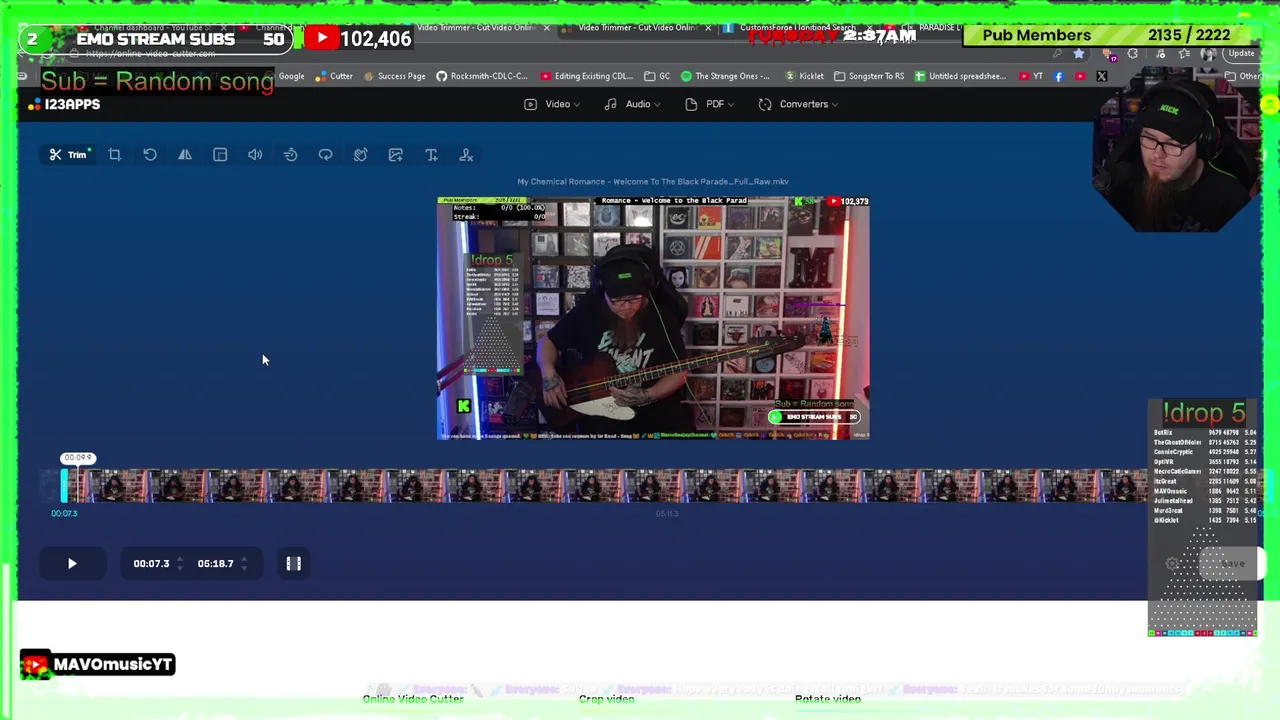Open the Songsterr To RS bookmark folder
1280x720 pixels.
[x=868, y=76]
